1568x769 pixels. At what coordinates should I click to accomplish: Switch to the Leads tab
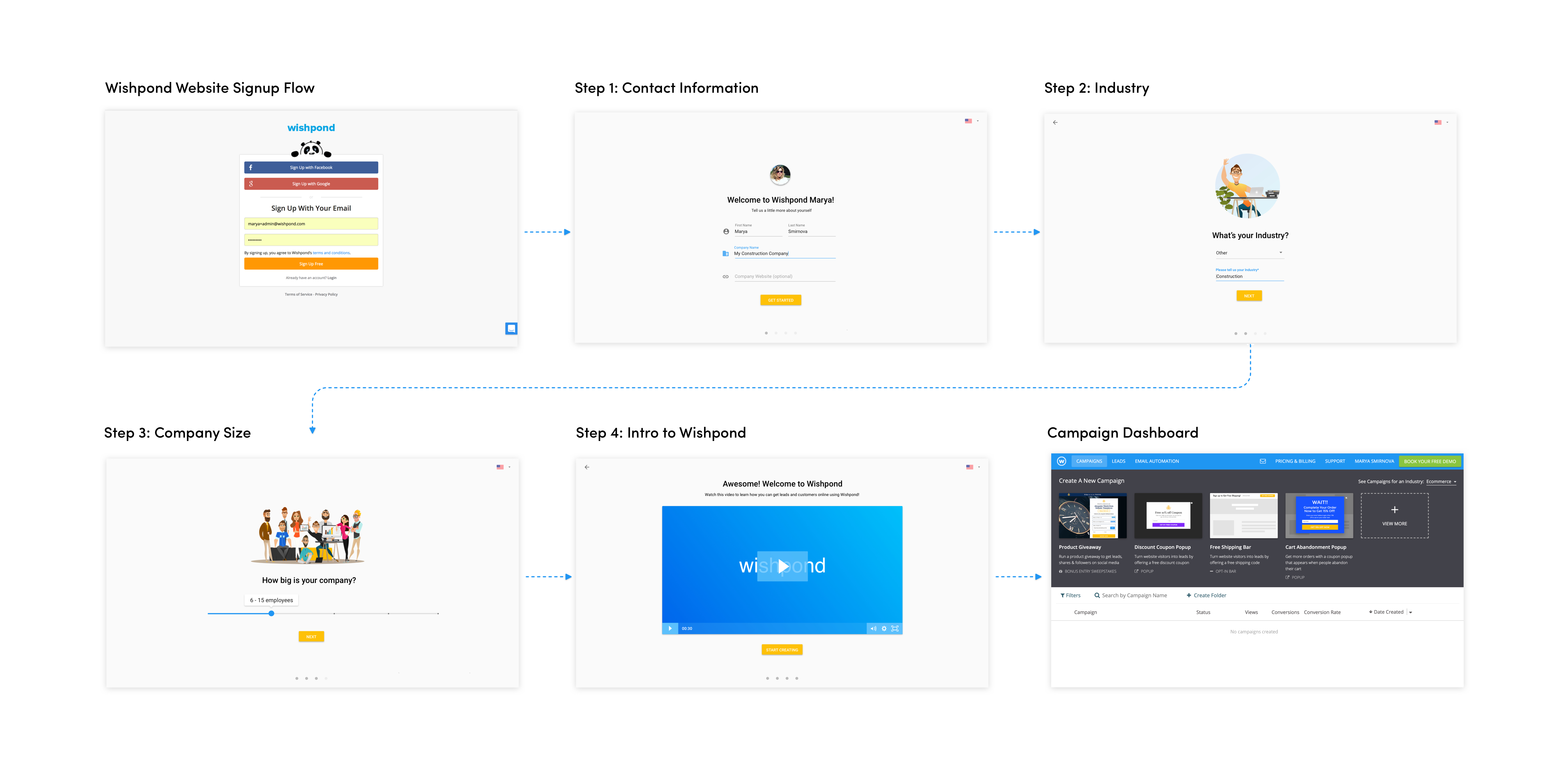pos(1118,461)
